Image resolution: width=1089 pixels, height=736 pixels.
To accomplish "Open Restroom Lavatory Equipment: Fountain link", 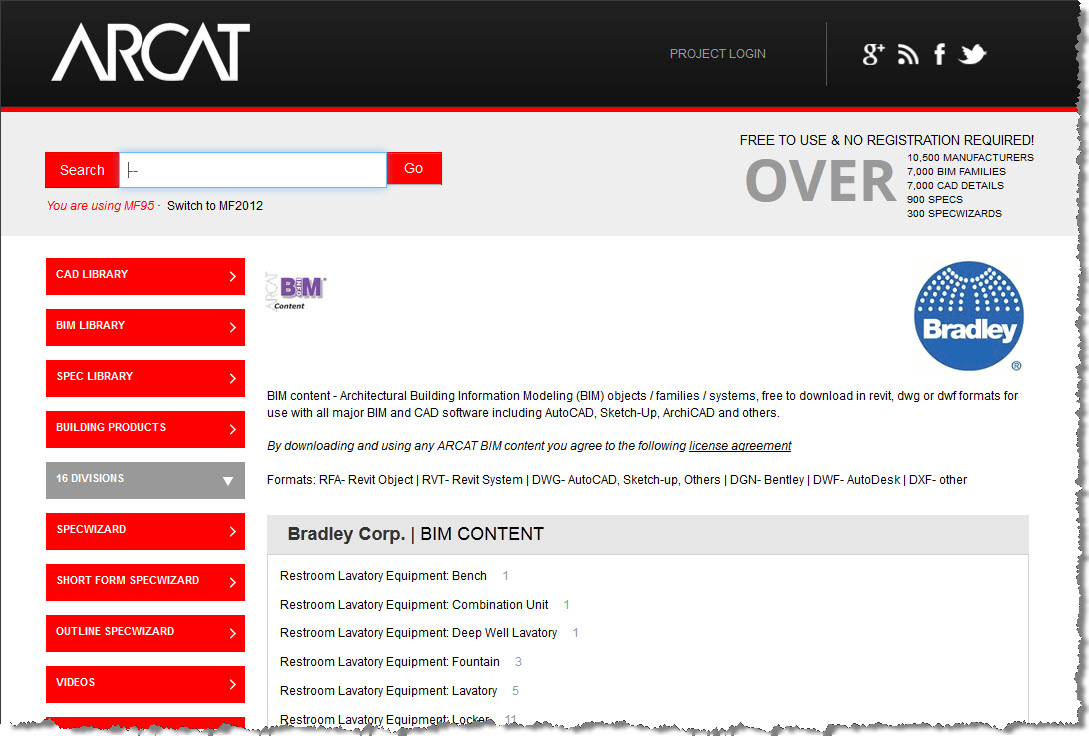I will pyautogui.click(x=390, y=662).
